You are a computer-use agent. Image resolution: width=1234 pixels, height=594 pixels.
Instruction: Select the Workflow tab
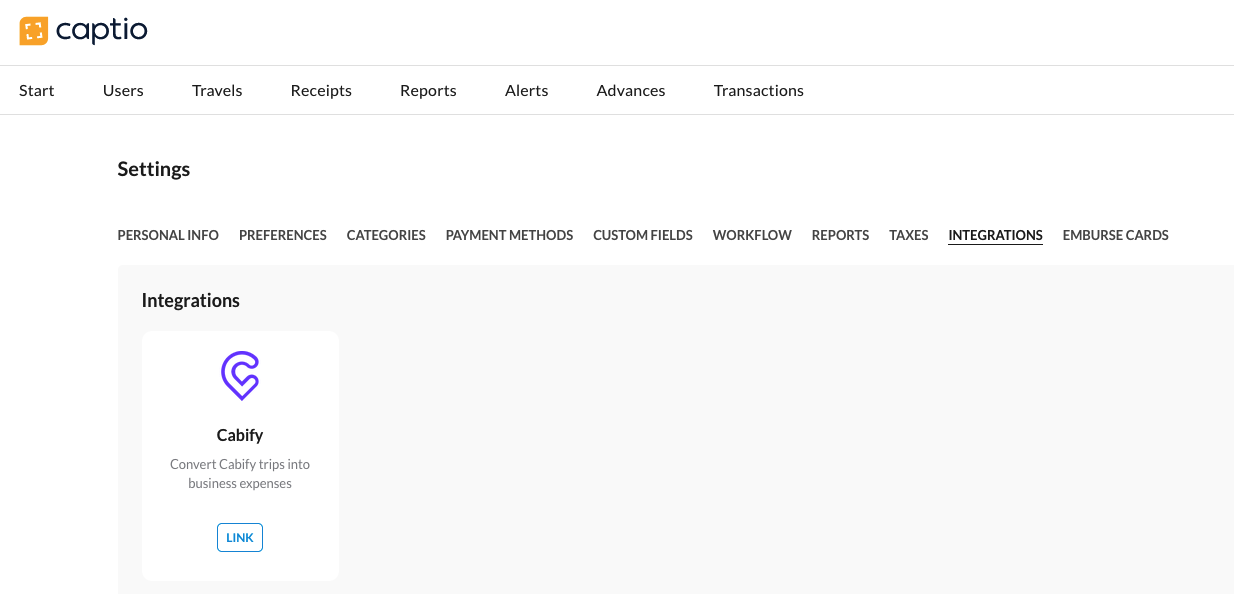[752, 235]
